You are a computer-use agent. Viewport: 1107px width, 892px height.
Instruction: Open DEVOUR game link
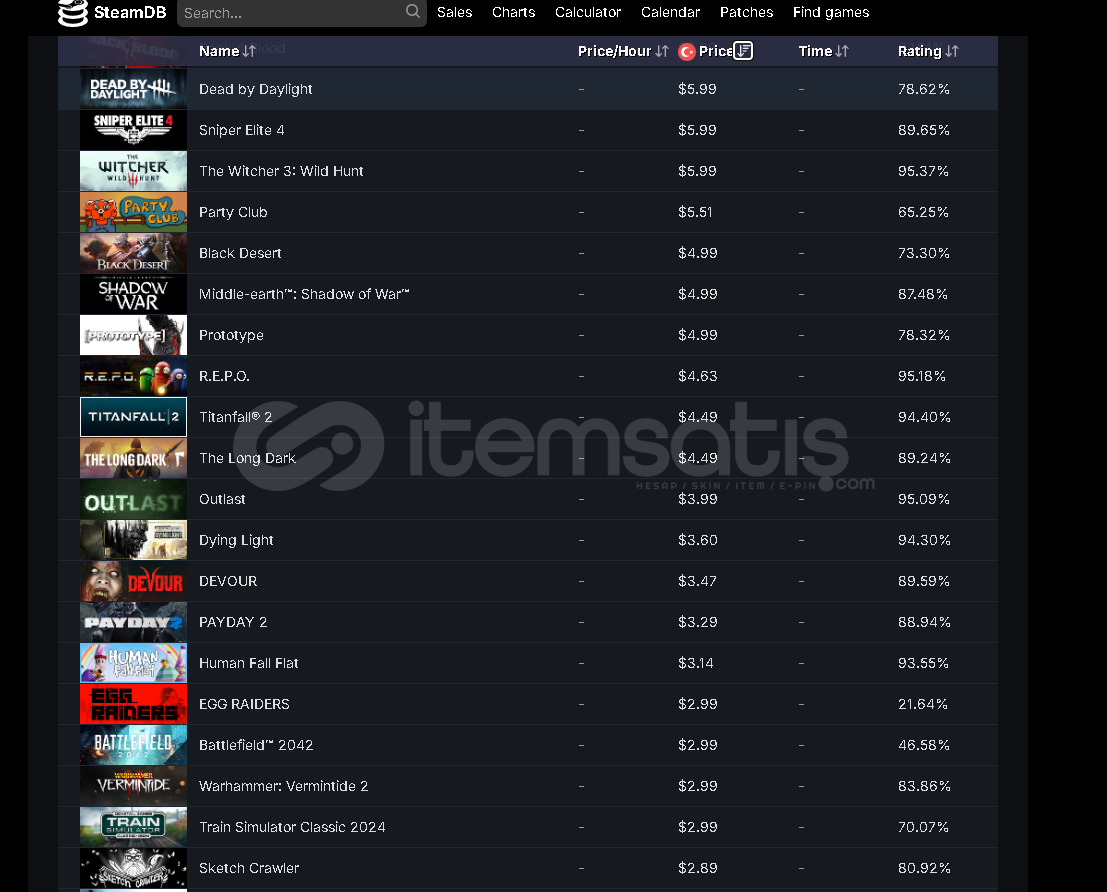coord(228,581)
